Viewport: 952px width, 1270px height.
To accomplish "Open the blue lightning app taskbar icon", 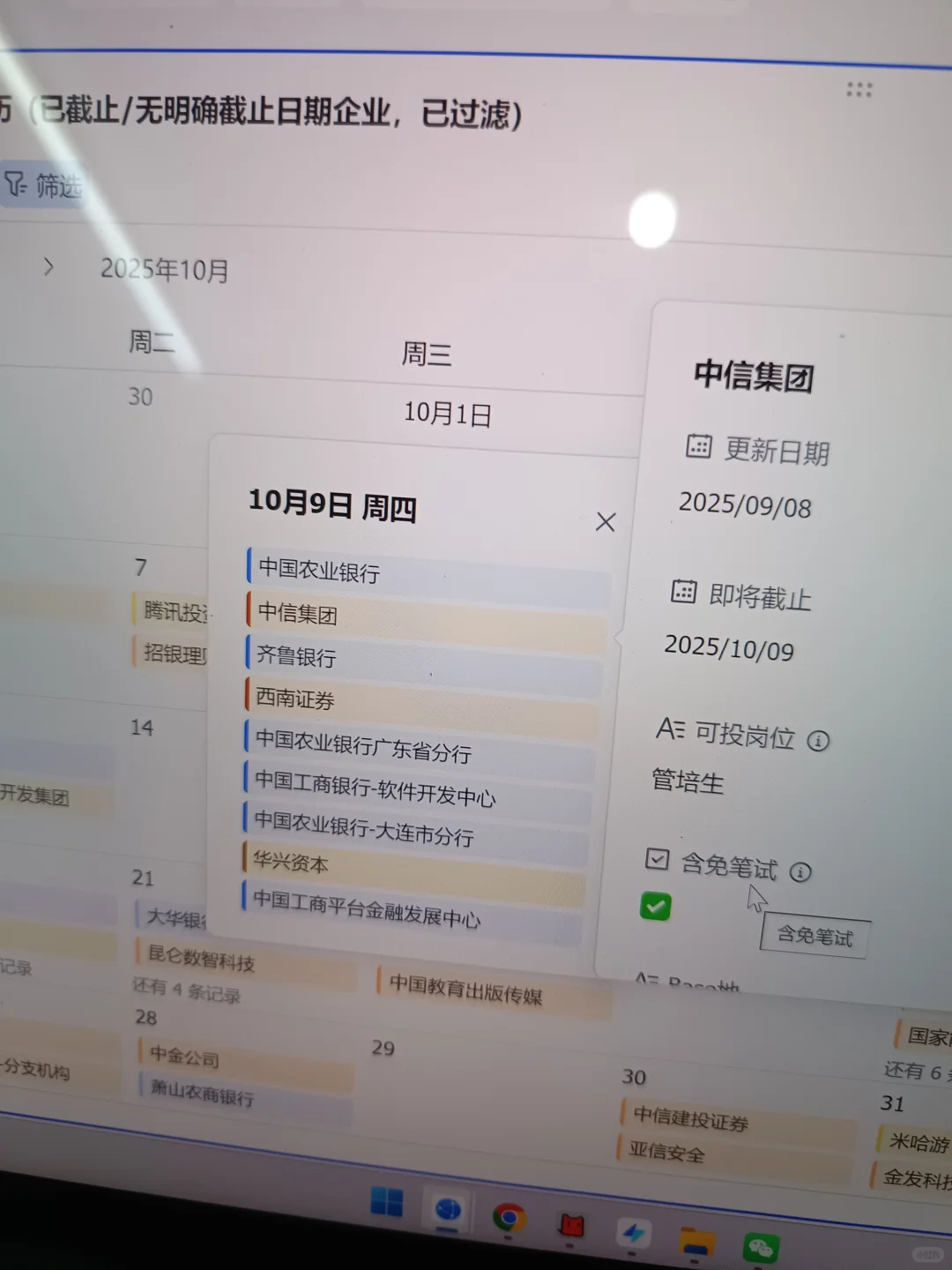I will [633, 1232].
